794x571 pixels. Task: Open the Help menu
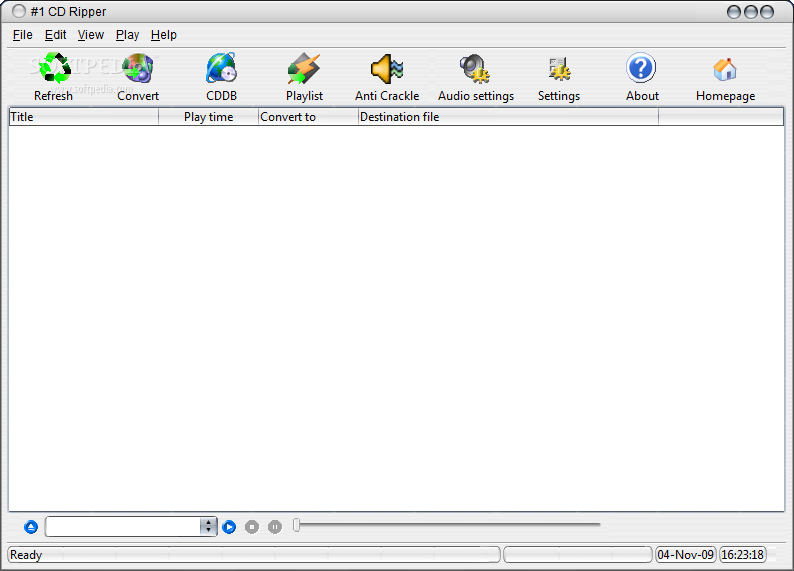[x=164, y=35]
